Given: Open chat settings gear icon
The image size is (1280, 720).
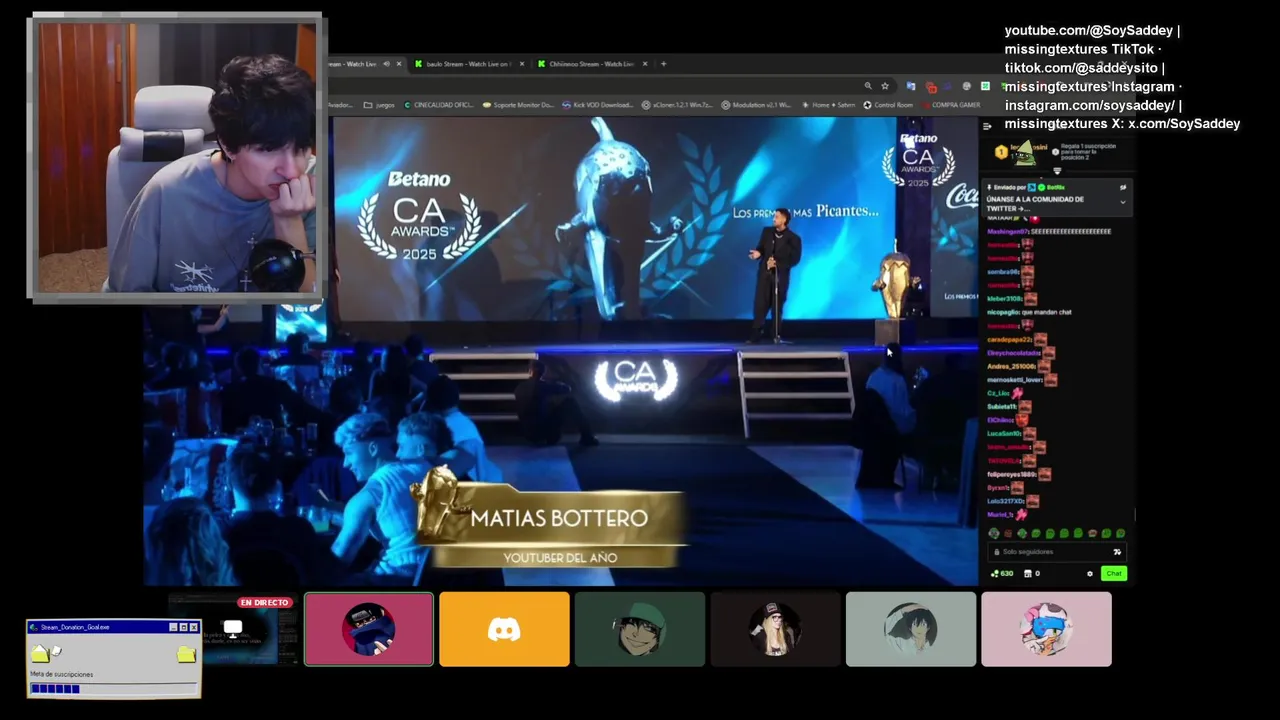Looking at the screenshot, I should pos(1090,574).
